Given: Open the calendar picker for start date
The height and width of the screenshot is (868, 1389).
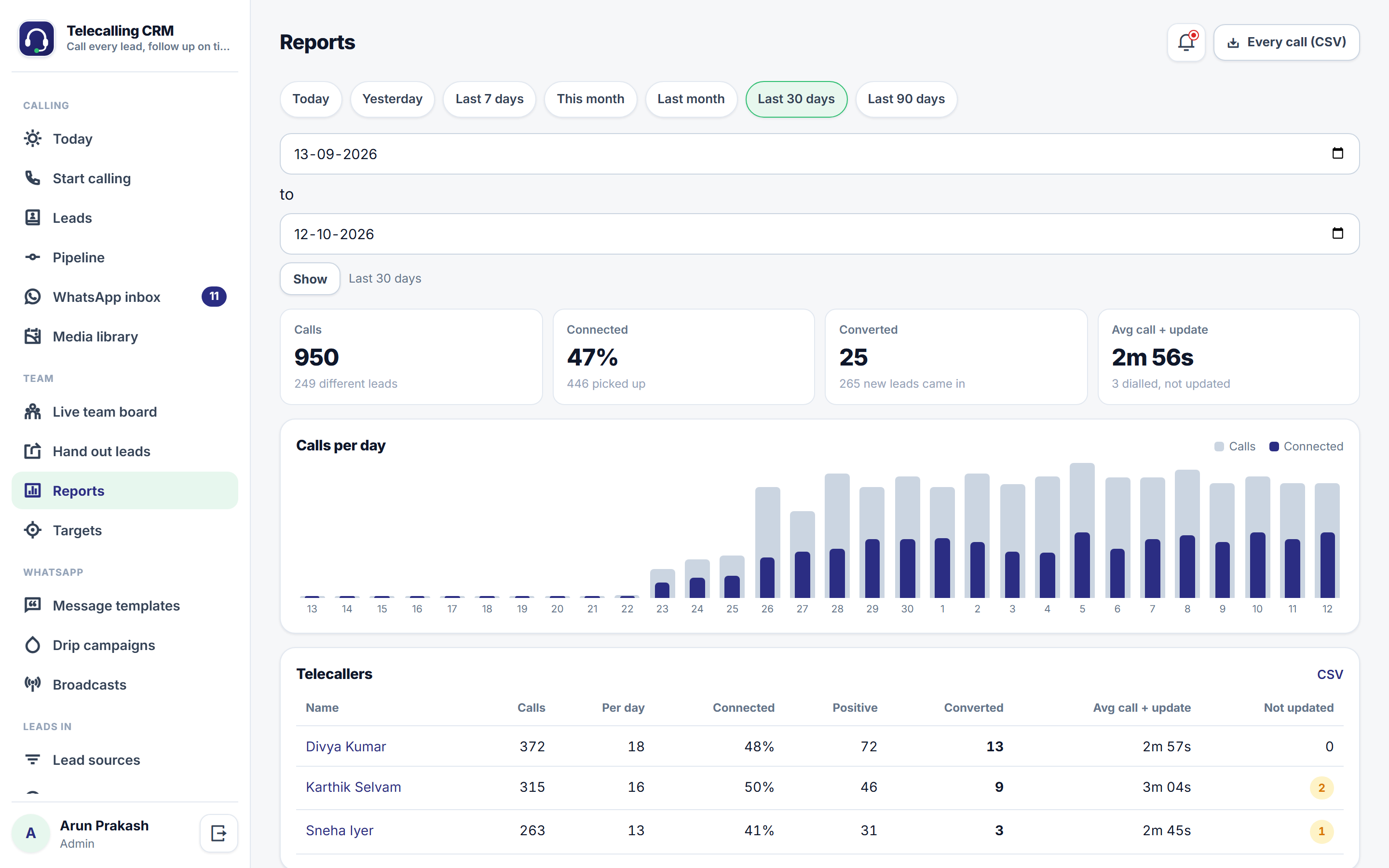Looking at the screenshot, I should 1337,153.
